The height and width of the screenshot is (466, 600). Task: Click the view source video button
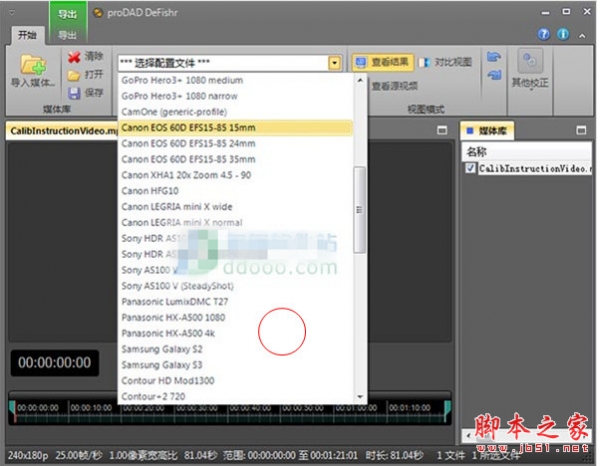(395, 86)
